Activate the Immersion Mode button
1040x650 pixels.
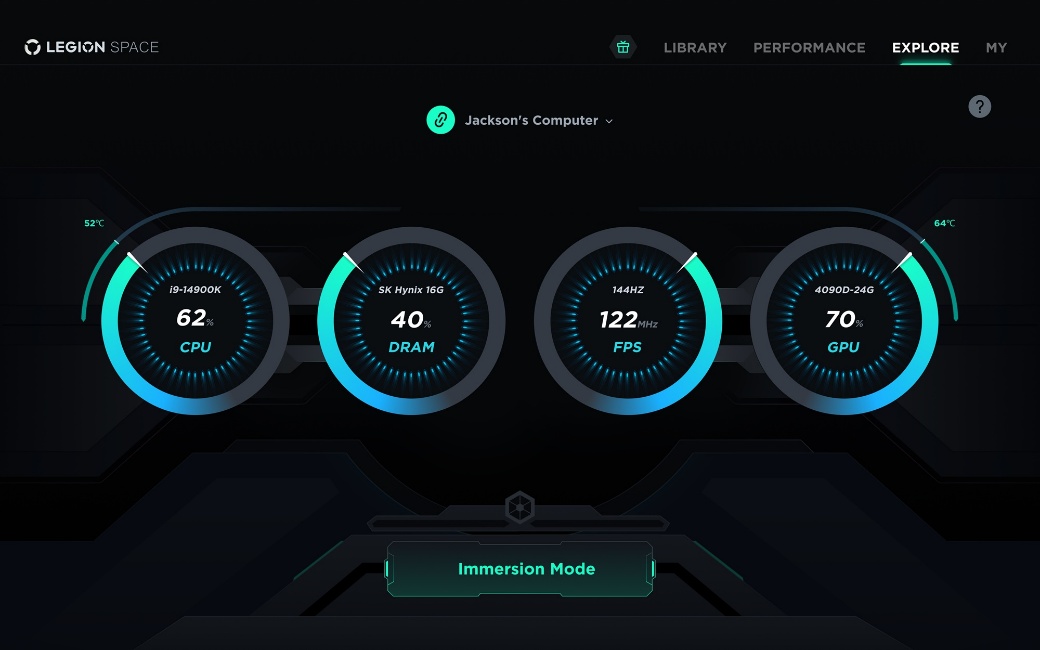point(526,569)
